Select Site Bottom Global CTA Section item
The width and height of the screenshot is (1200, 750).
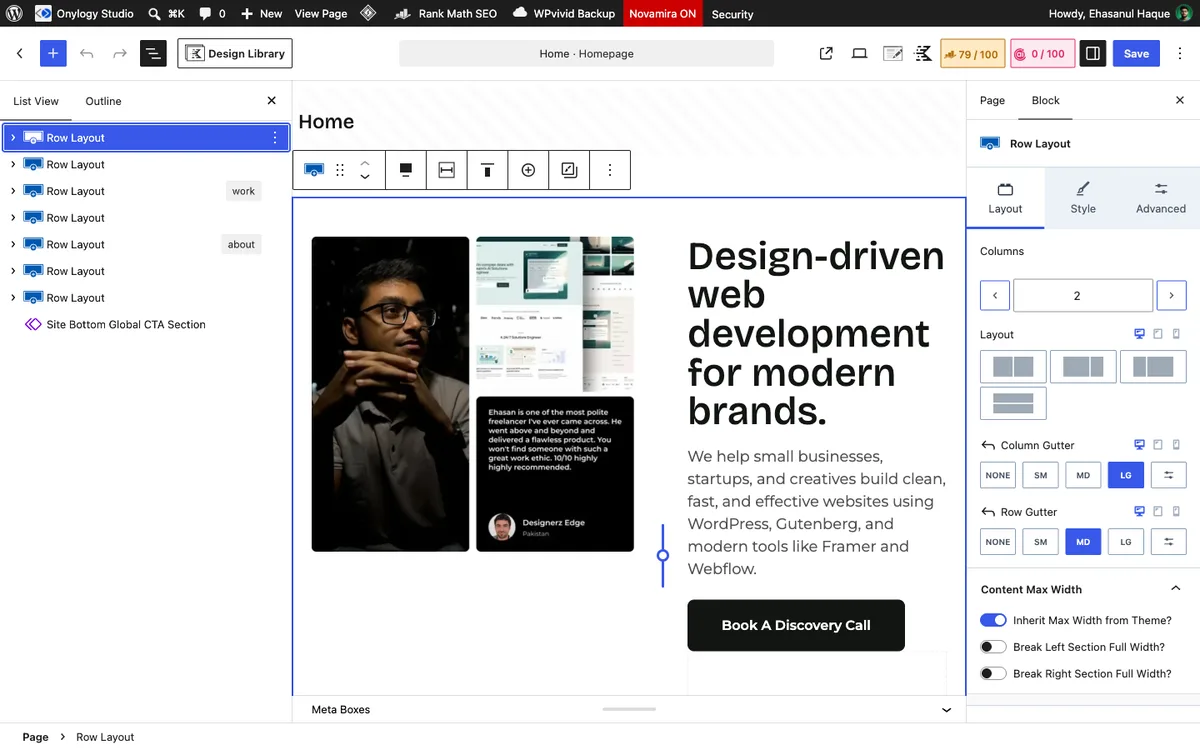(126, 324)
